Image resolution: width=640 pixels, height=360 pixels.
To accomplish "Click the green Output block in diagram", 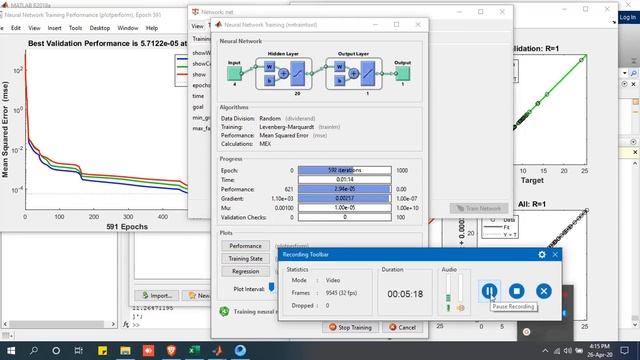I will point(402,73).
